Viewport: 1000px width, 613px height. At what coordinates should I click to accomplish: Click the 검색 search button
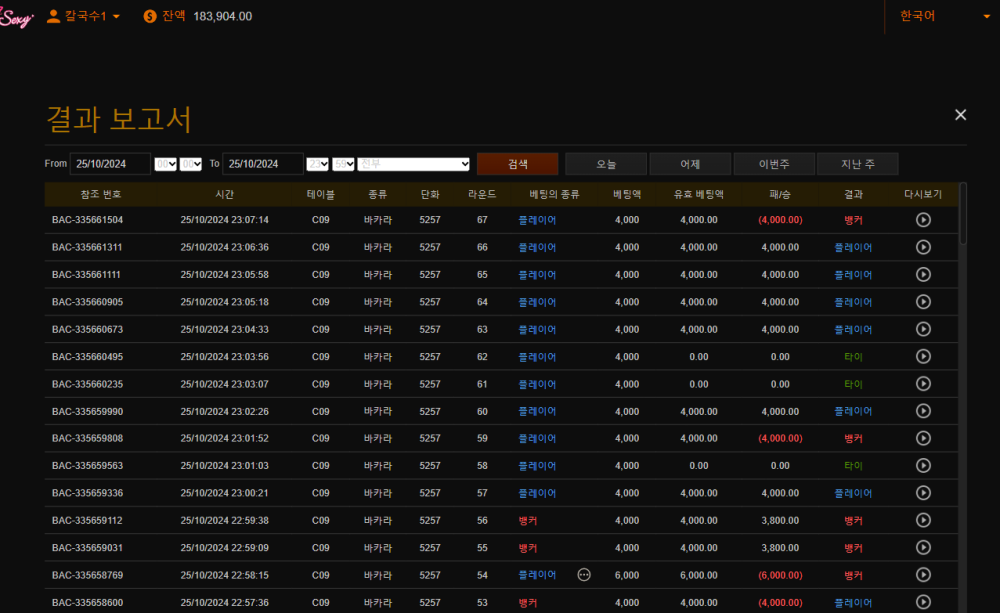click(517, 164)
